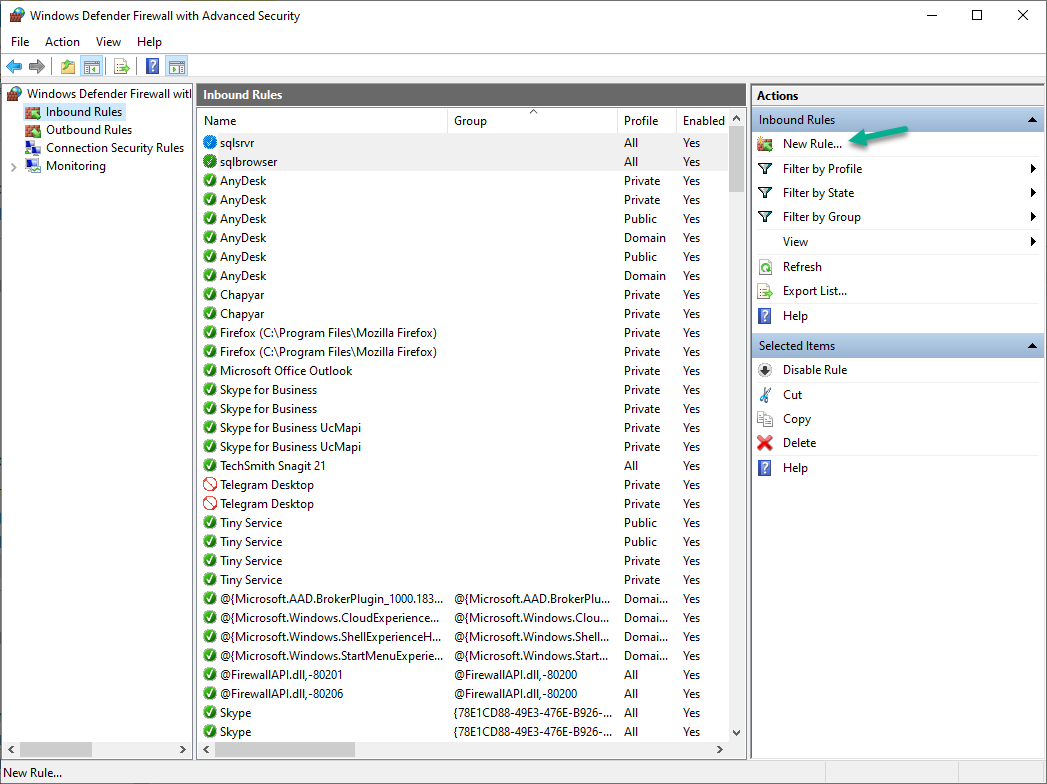The width and height of the screenshot is (1047, 784).
Task: Sort by the Profile column header
Action: pos(646,121)
